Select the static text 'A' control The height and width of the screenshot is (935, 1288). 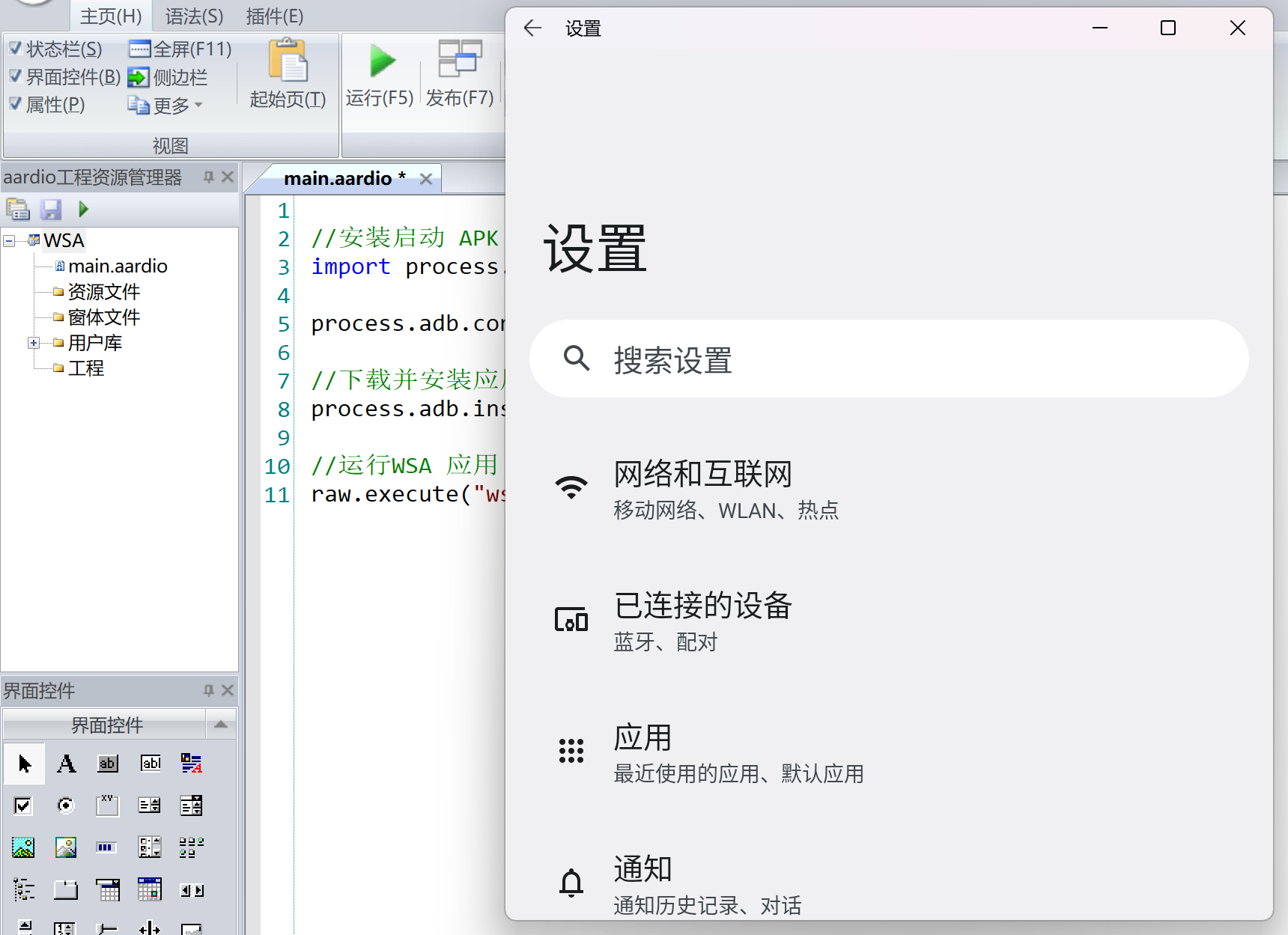[x=66, y=764]
